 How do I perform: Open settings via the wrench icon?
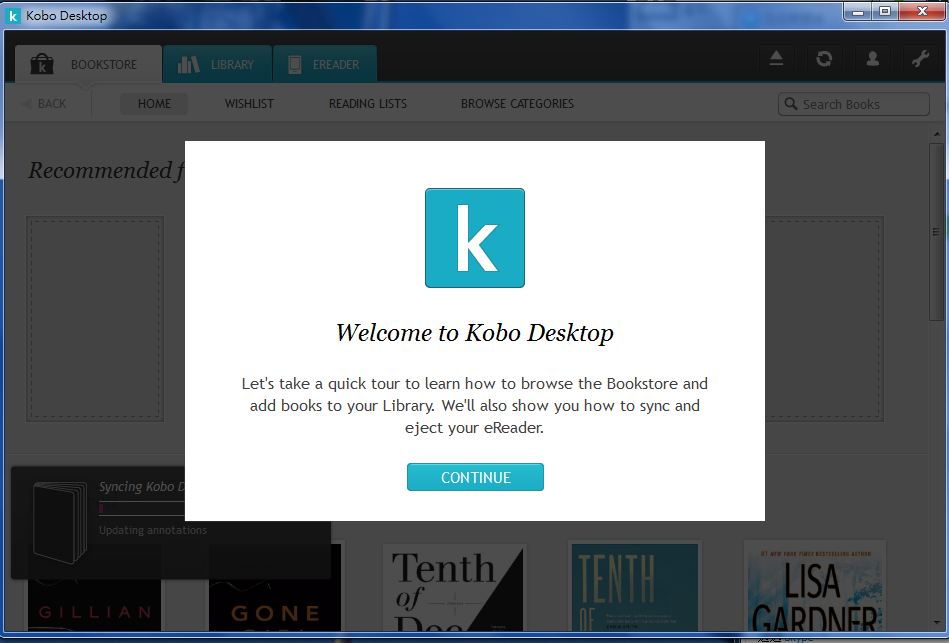click(920, 59)
